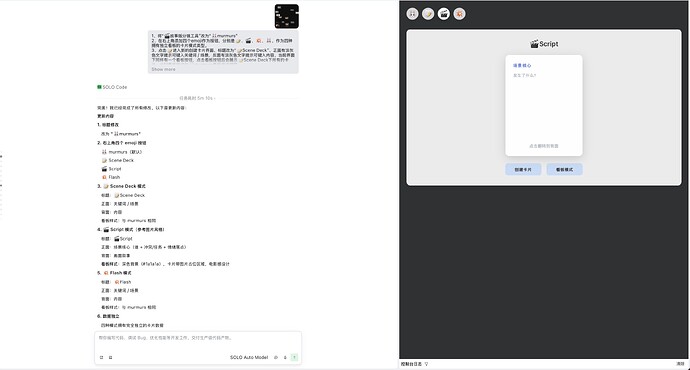
Task: Click the grey placeholder text on the card
Action: pyautogui.click(x=525, y=75)
